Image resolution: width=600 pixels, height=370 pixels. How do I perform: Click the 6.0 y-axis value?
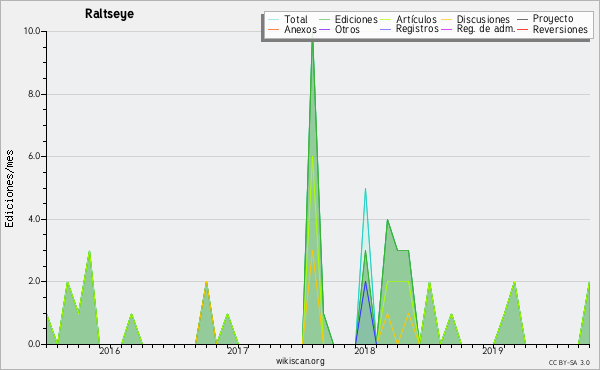pos(34,156)
